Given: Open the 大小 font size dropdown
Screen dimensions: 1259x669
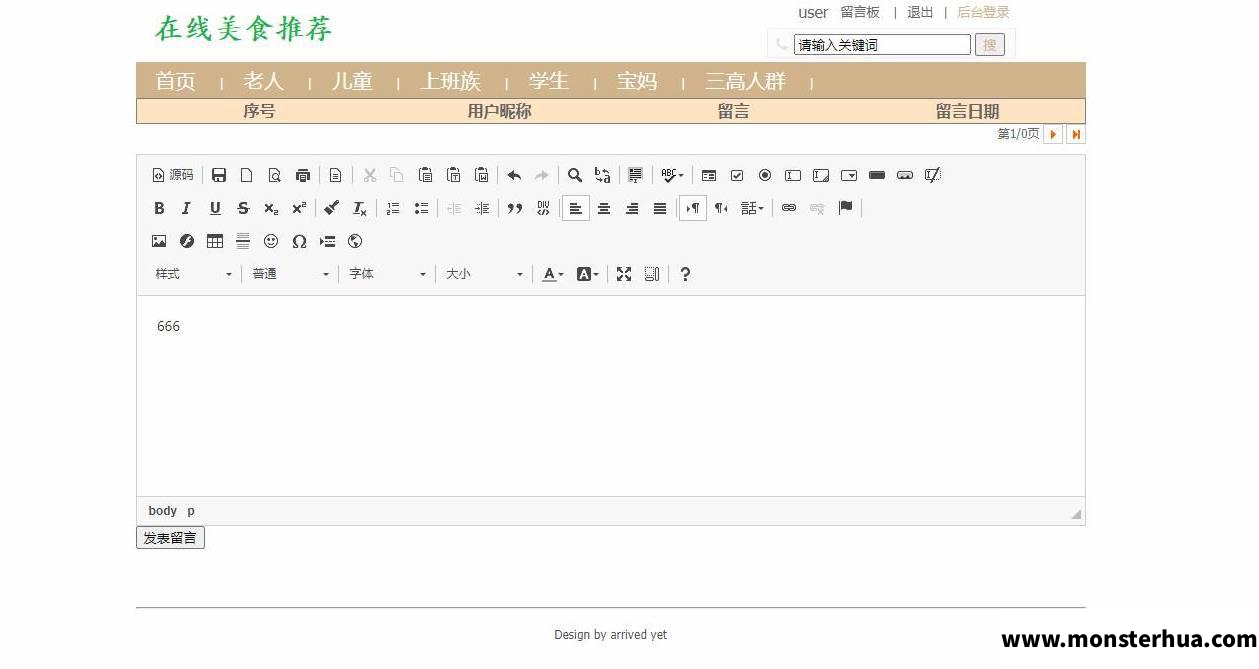Looking at the screenshot, I should coord(484,274).
